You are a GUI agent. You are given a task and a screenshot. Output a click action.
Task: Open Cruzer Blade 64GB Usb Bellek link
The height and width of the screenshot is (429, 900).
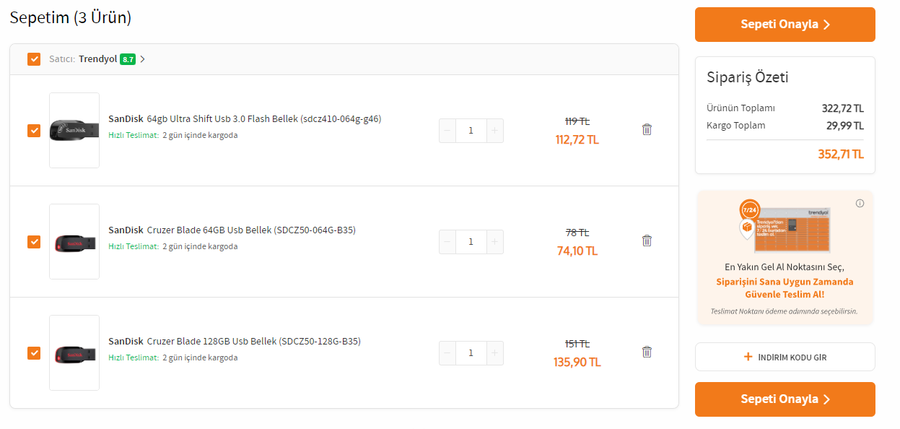coord(232,230)
